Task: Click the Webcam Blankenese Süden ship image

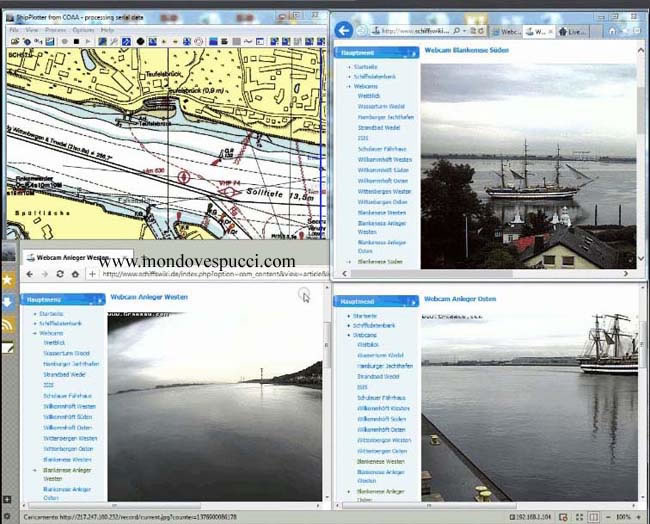Action: [x=529, y=166]
